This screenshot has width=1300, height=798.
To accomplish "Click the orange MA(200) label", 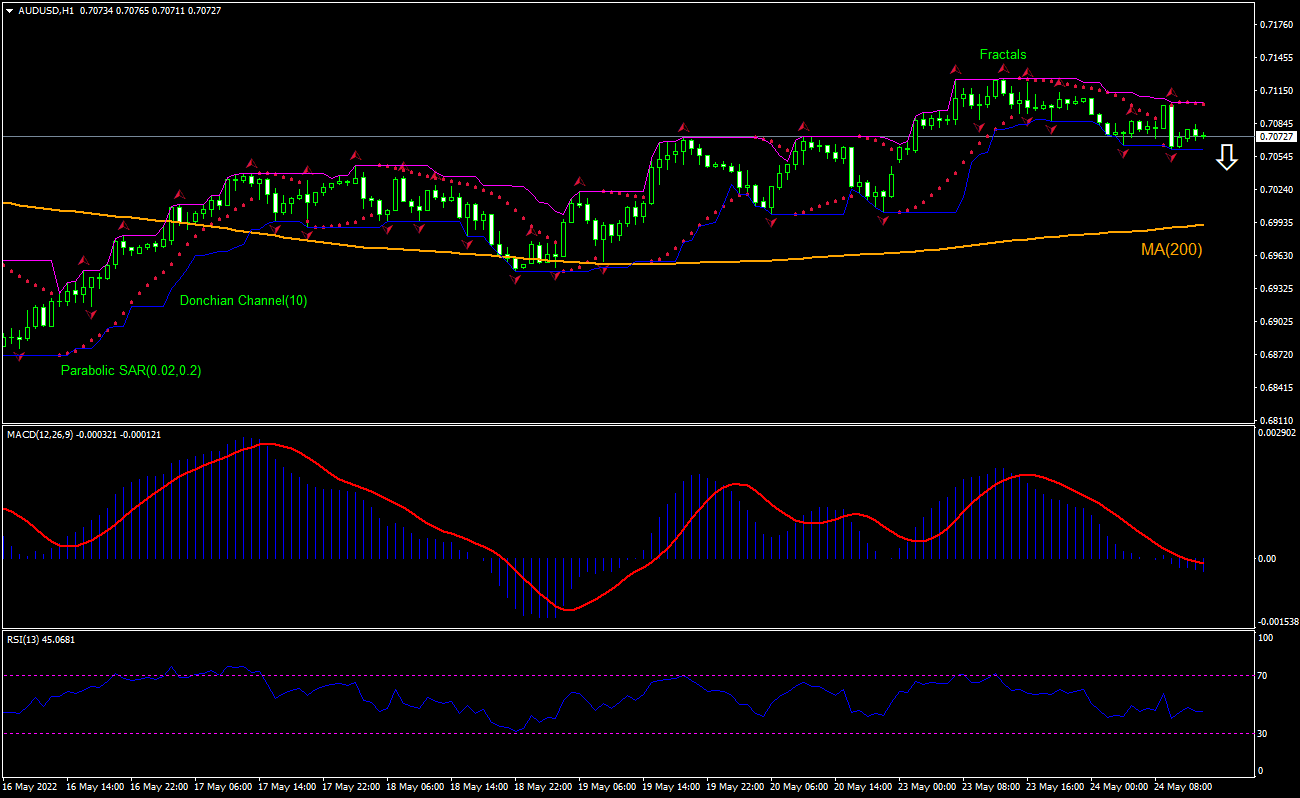I will coord(1170,250).
